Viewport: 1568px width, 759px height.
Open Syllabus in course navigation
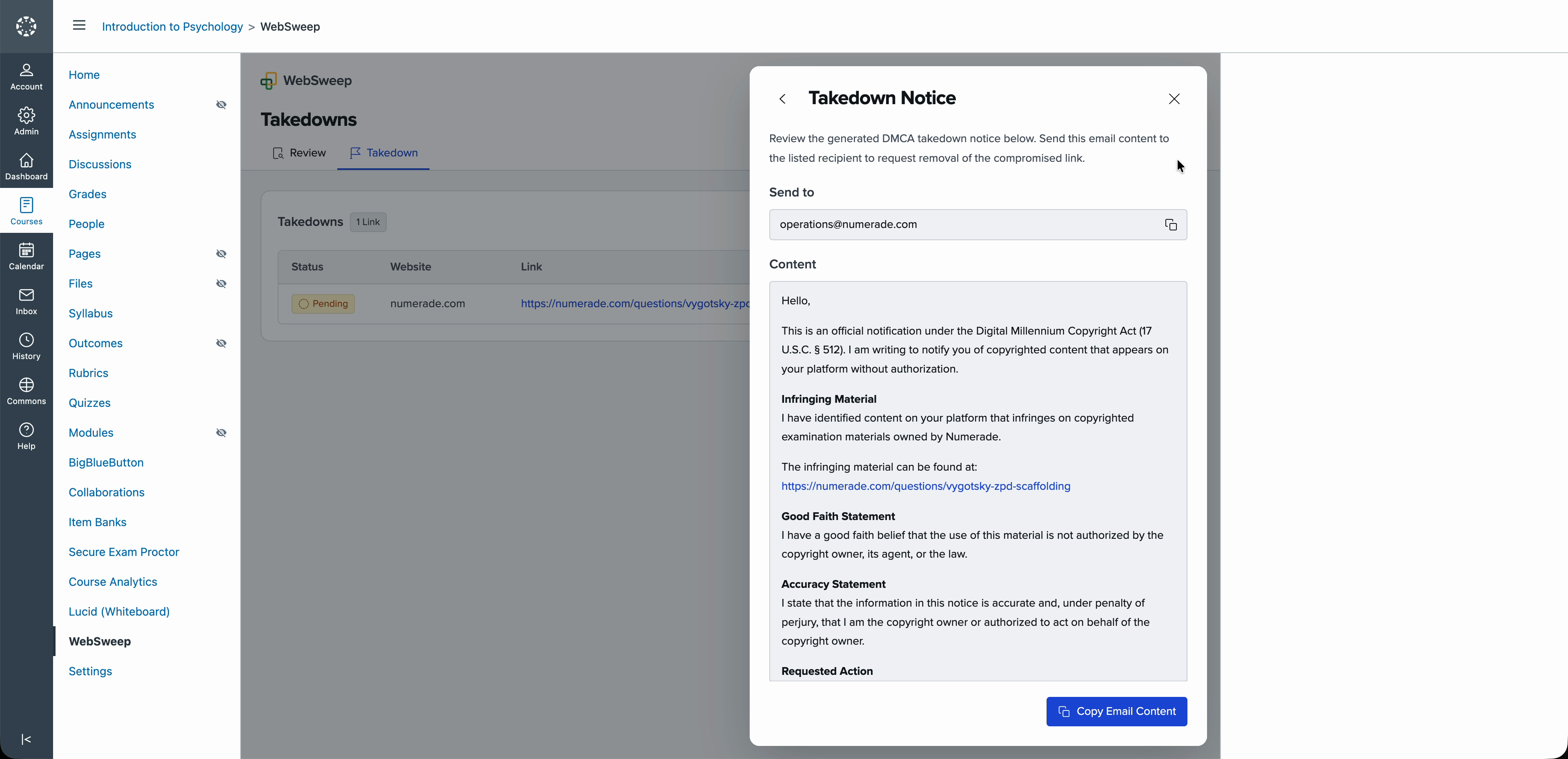91,314
